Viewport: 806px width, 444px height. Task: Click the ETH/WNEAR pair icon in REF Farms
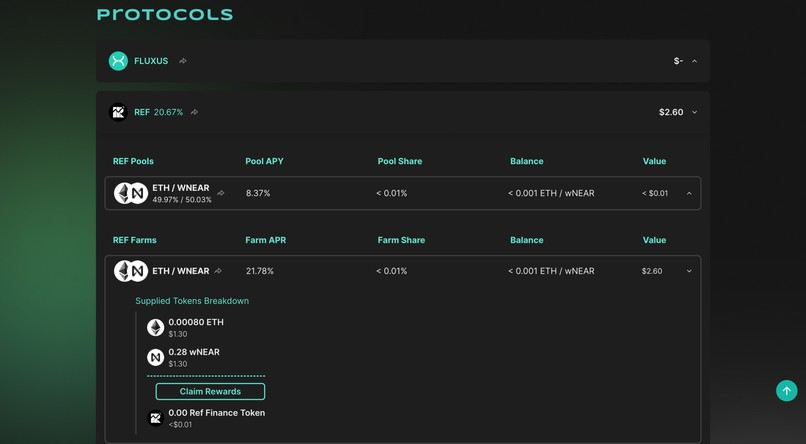131,271
